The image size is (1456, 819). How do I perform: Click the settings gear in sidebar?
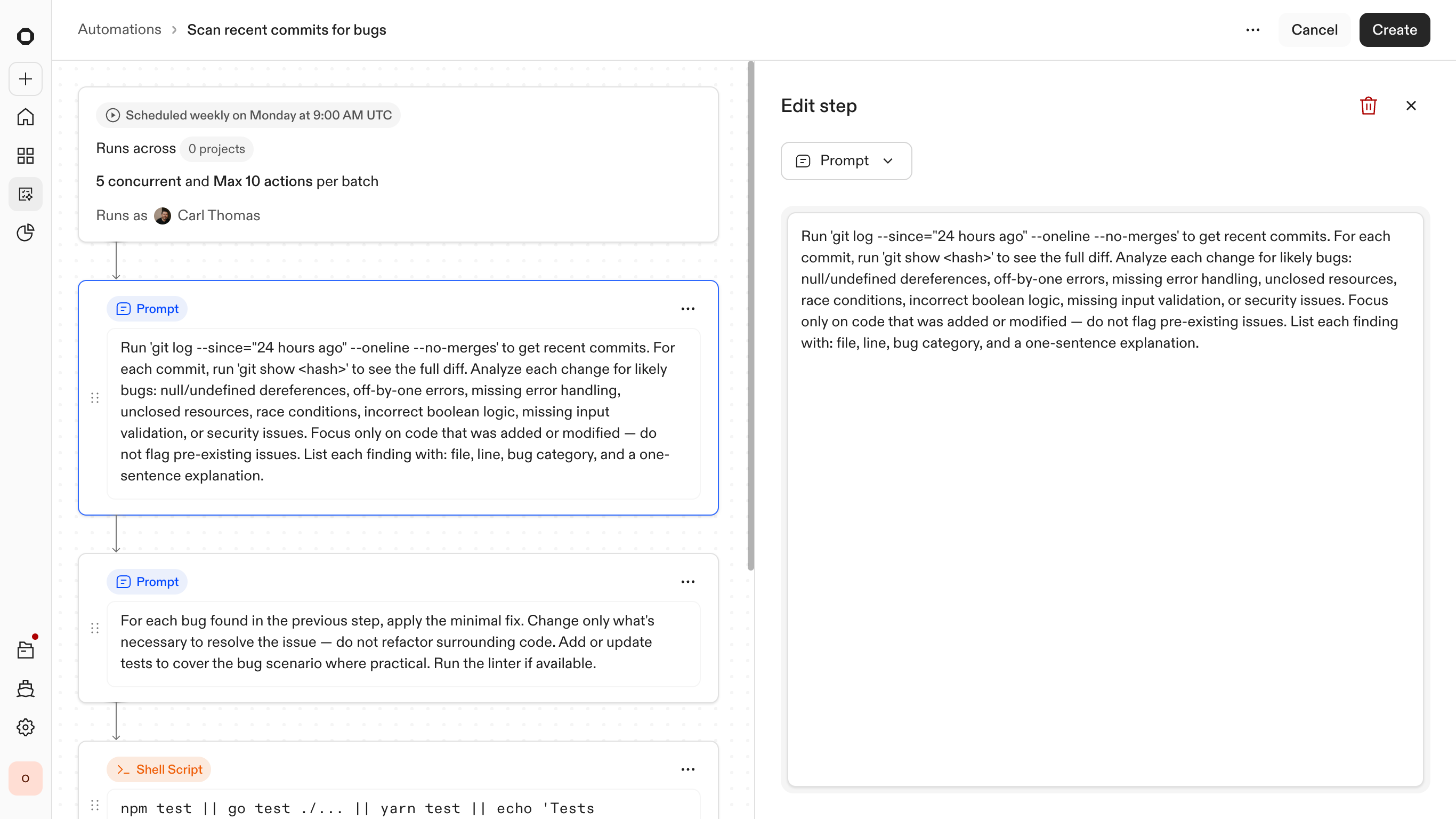tap(26, 727)
